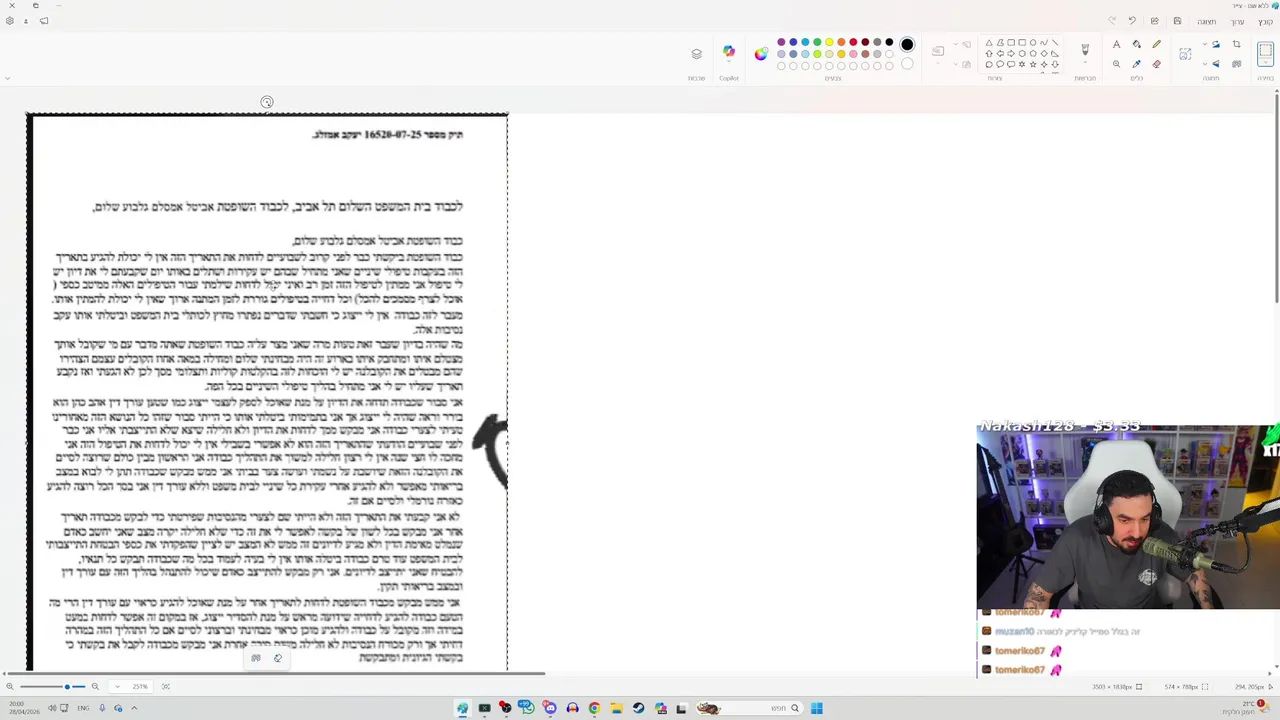Open the Selection tool options dropdown
Screen dimensions: 1280x720
pos(1265,62)
